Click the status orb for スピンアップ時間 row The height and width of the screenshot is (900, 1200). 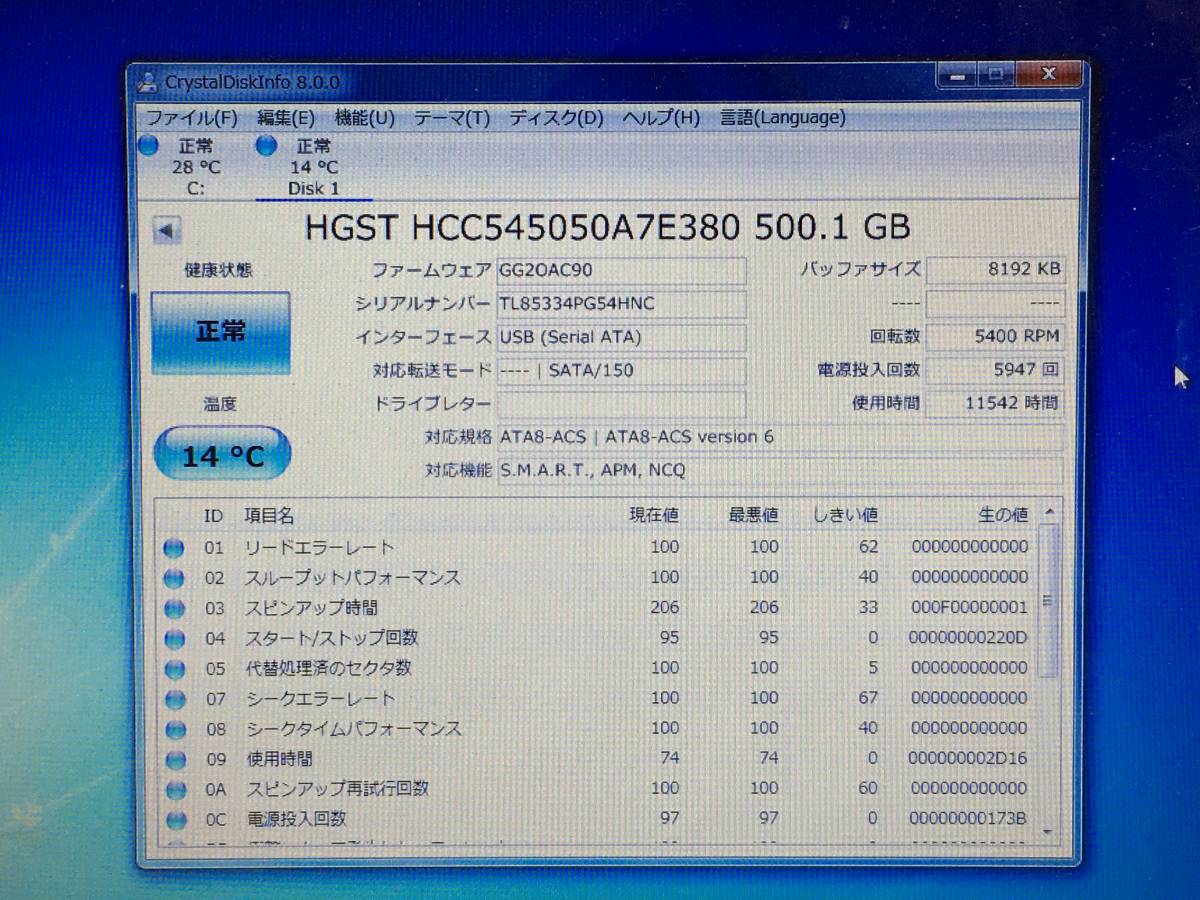[x=175, y=608]
